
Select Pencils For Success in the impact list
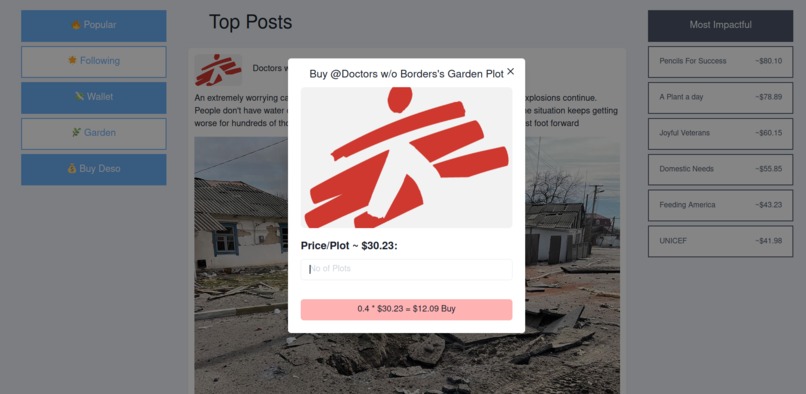[x=720, y=61]
